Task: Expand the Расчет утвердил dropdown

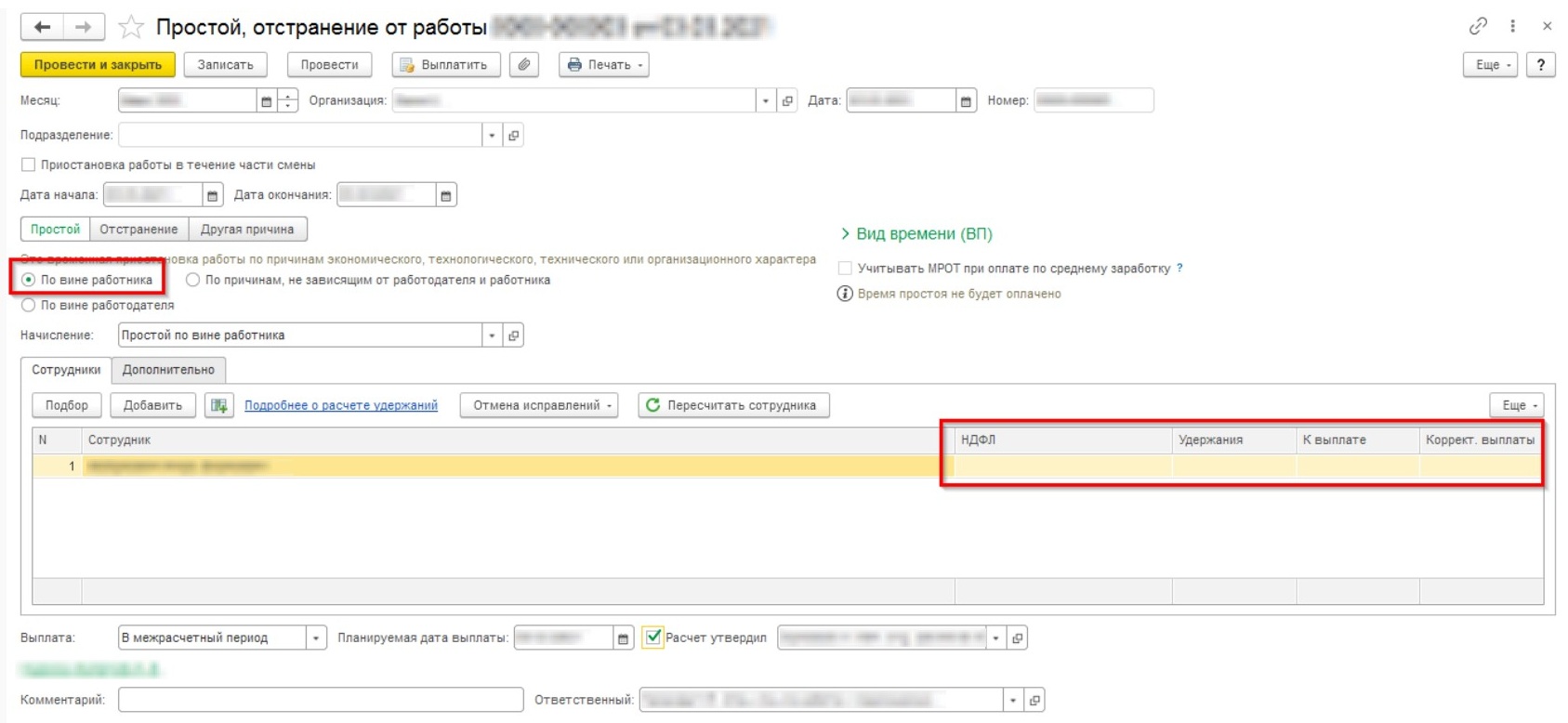Action: (x=996, y=638)
